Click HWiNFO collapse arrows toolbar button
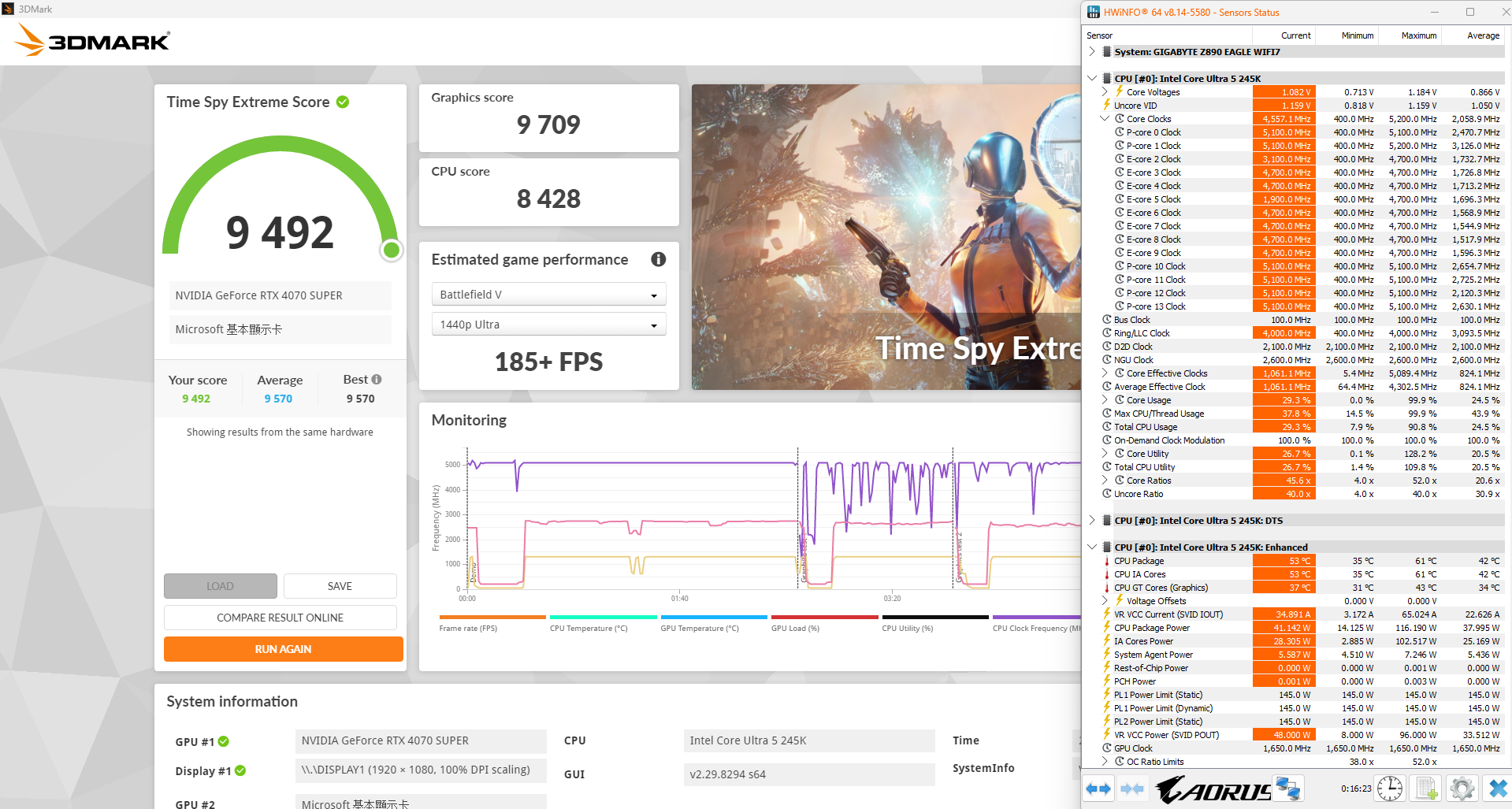 click(1132, 788)
